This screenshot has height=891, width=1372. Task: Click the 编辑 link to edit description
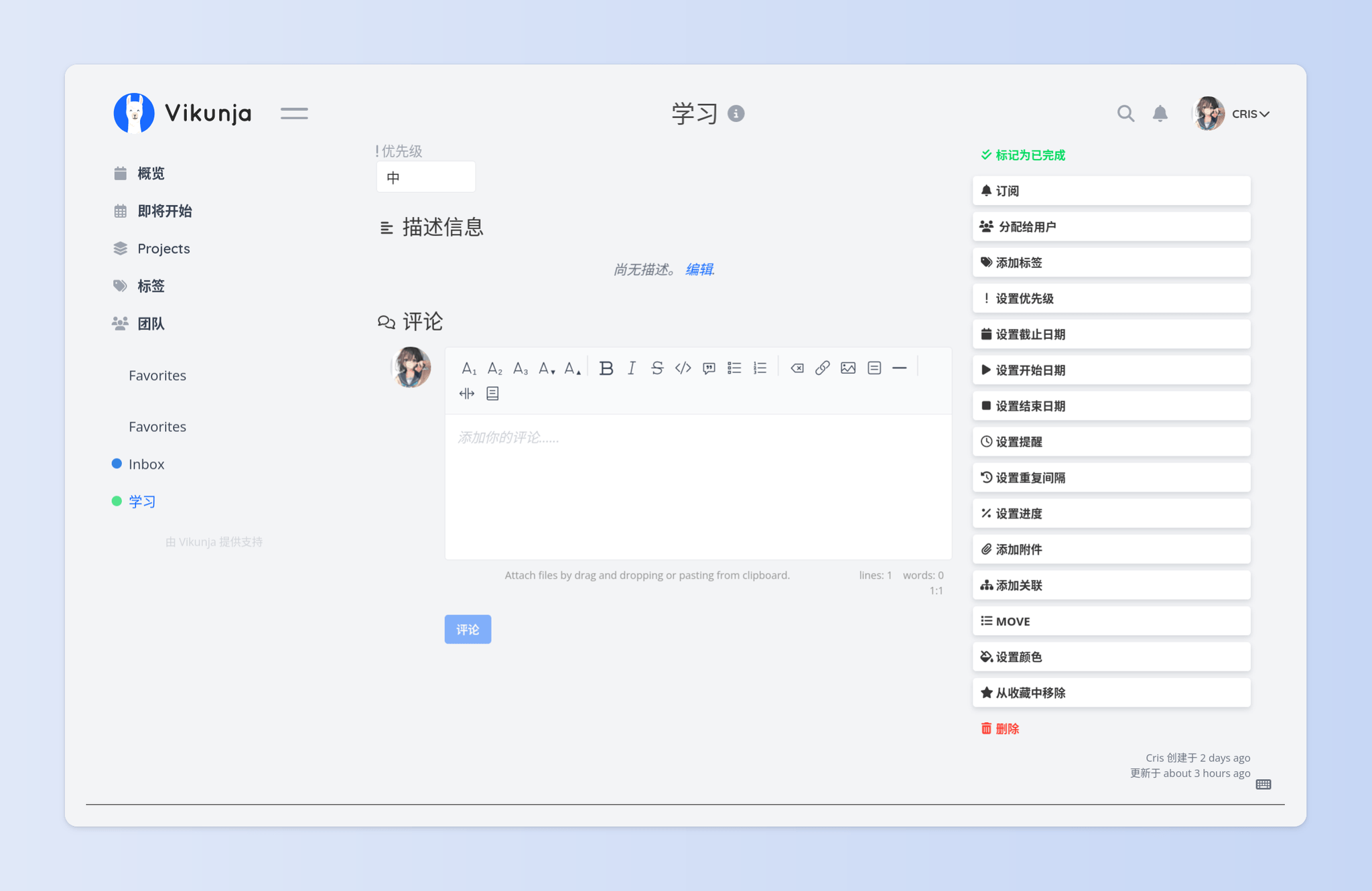point(699,269)
